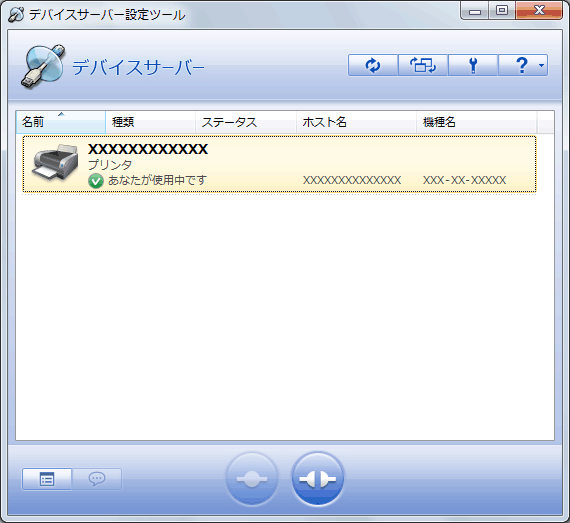570x523 pixels.
Task: Click the round disconnect device button
Action: point(318,479)
